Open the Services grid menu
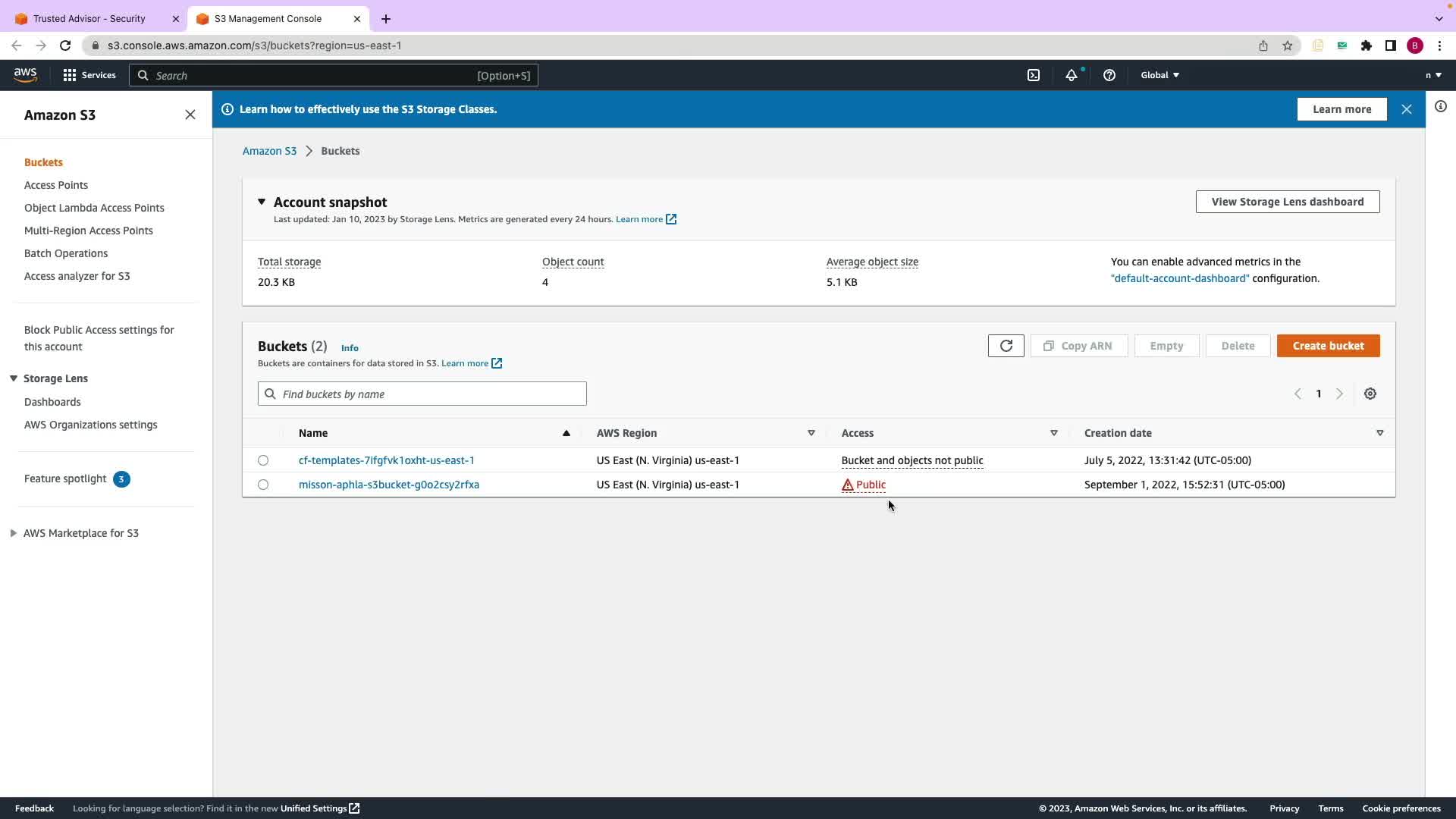Image resolution: width=1456 pixels, height=819 pixels. pos(89,75)
